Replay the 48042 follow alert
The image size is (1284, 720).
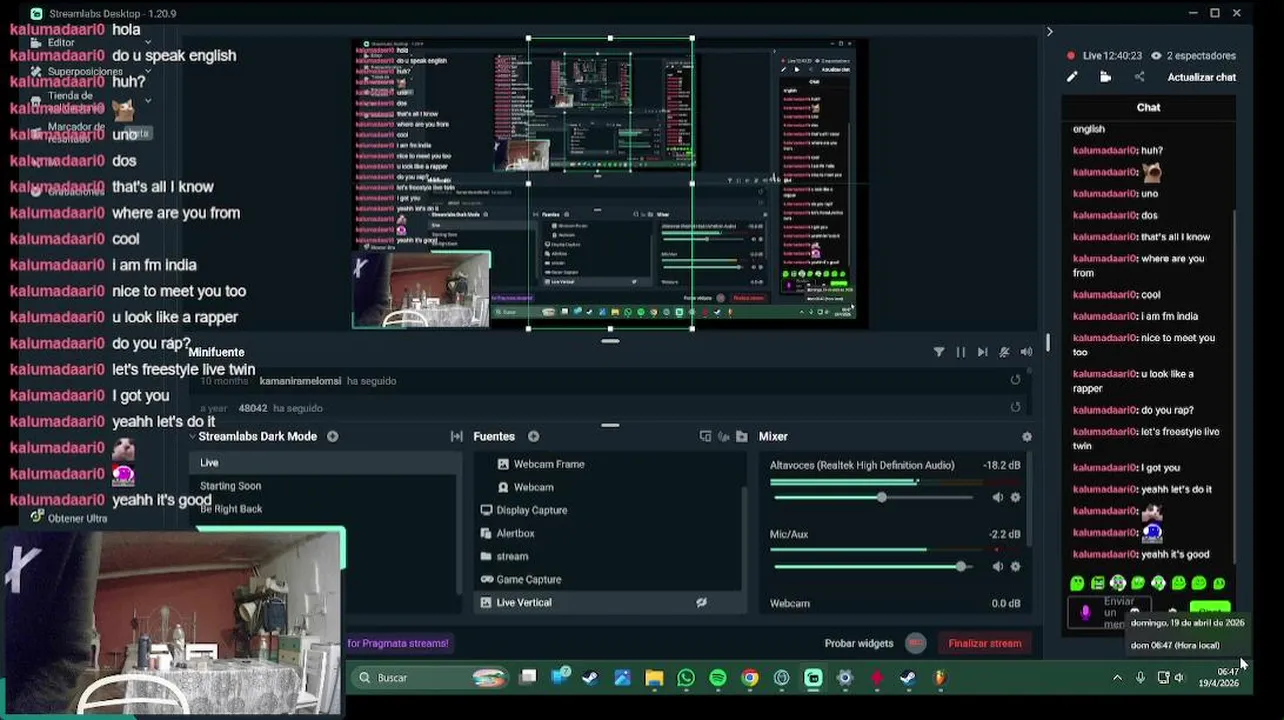click(x=1015, y=407)
